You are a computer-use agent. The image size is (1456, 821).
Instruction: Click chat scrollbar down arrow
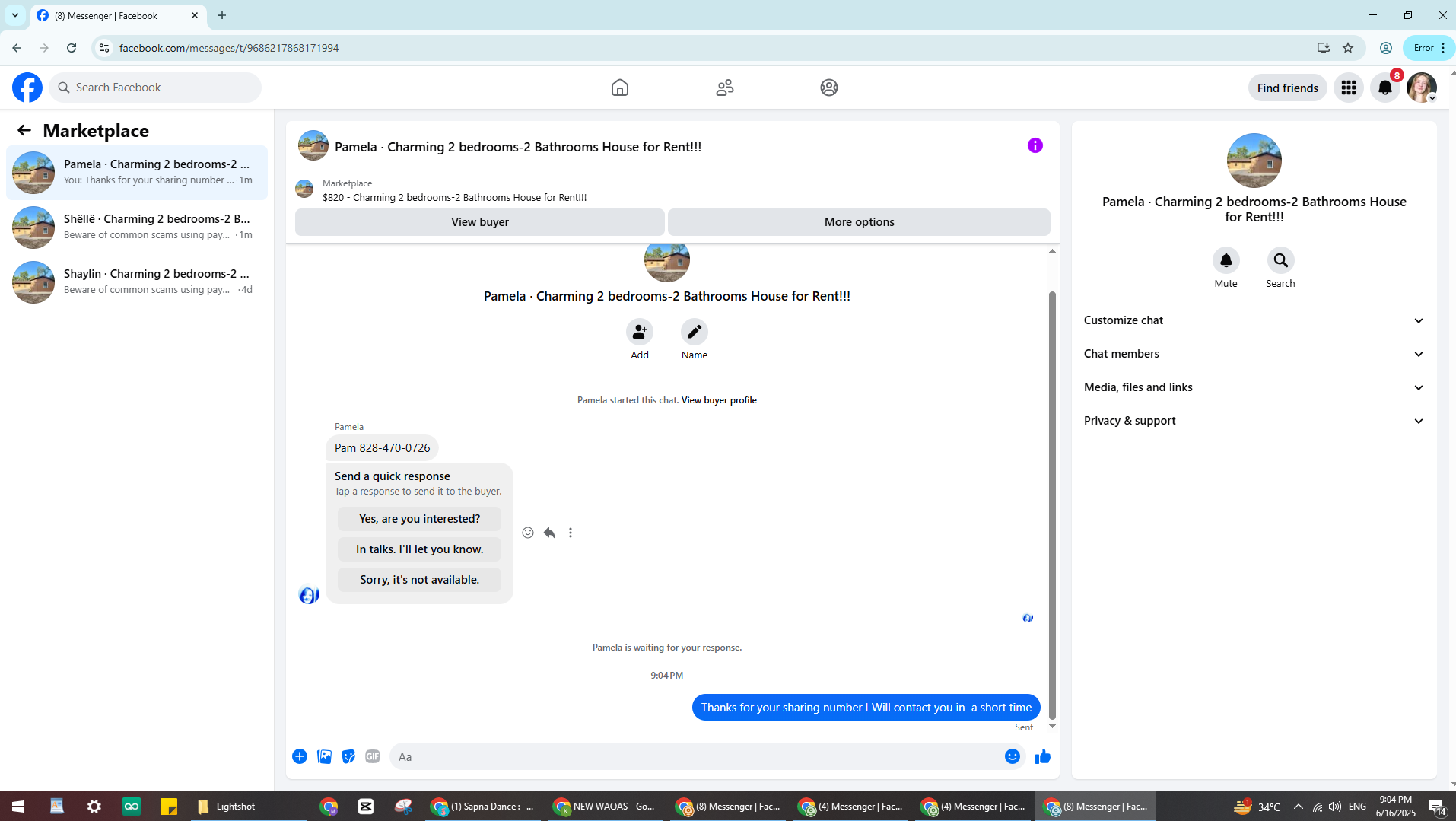coord(1052,727)
